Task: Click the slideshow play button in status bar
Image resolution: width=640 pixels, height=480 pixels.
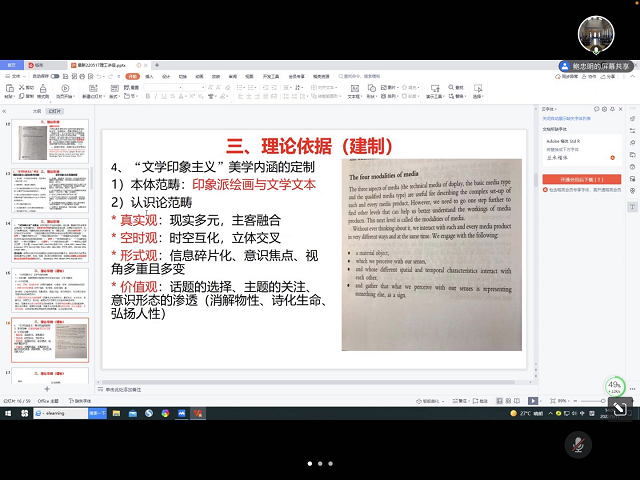Action: click(533, 401)
